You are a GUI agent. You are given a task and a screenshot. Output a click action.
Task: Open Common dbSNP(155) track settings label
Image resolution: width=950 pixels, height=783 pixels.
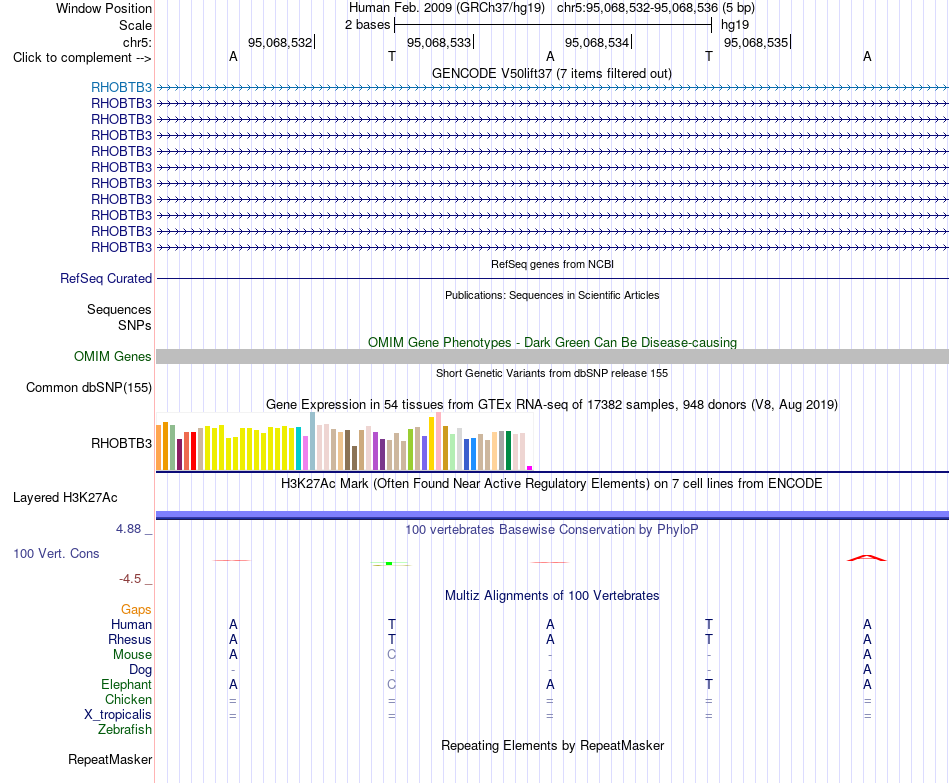point(89,387)
